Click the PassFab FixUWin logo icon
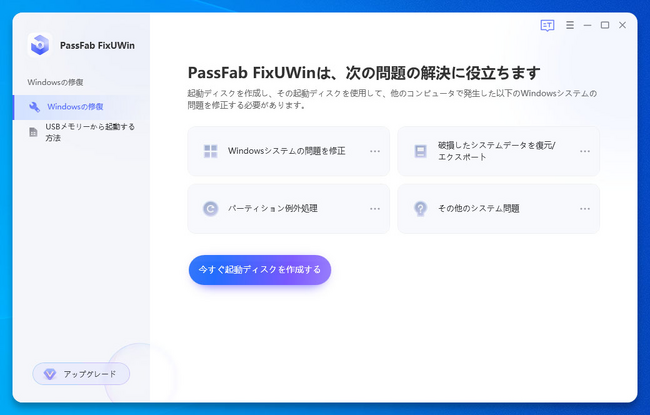 pos(39,44)
